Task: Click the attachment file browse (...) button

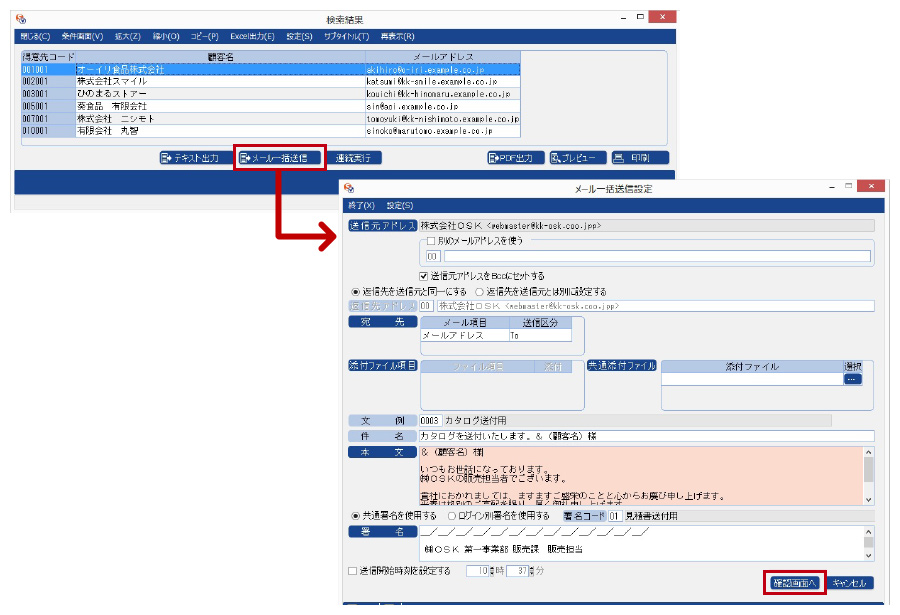Action: (852, 379)
